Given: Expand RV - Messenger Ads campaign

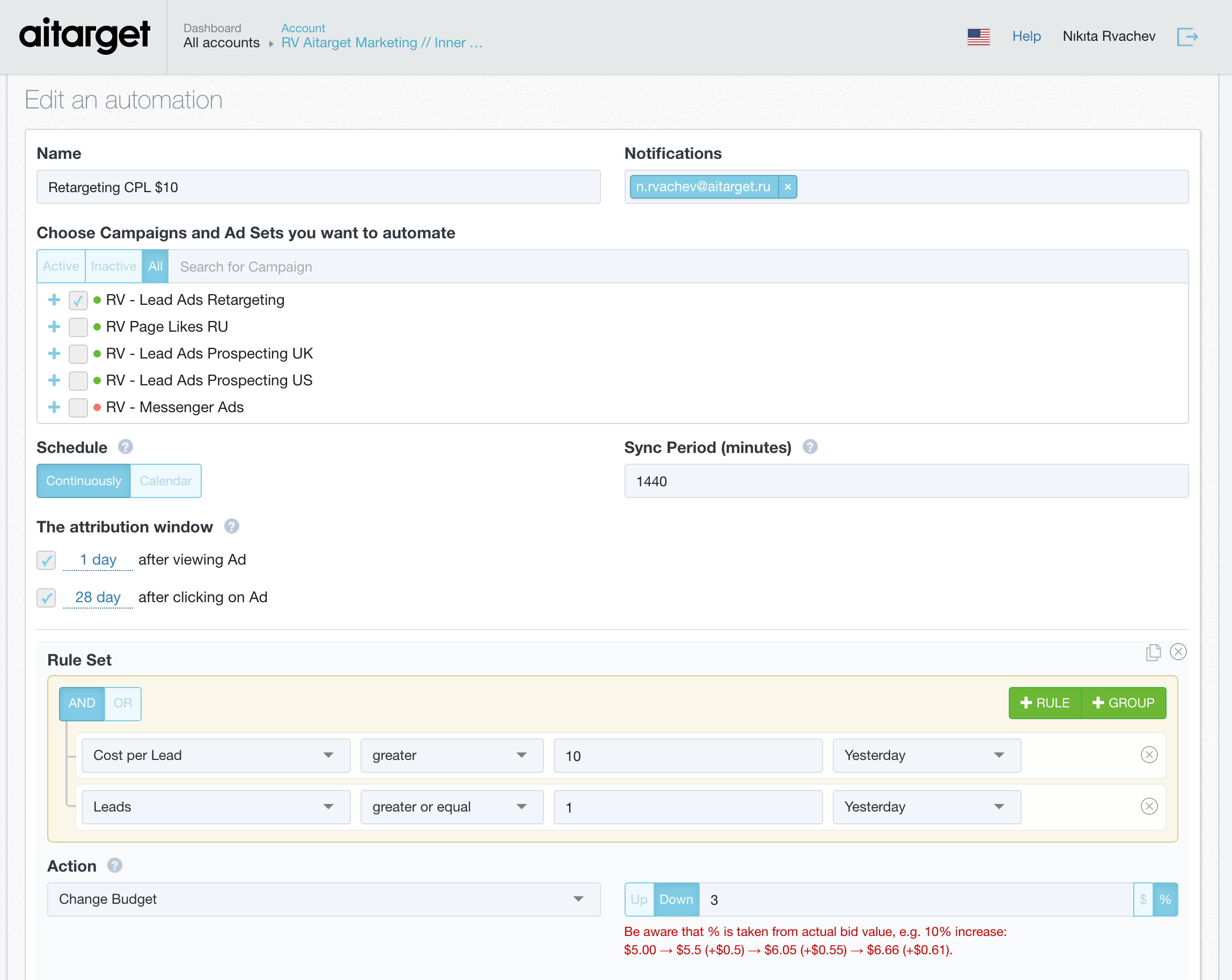Looking at the screenshot, I should click(54, 407).
